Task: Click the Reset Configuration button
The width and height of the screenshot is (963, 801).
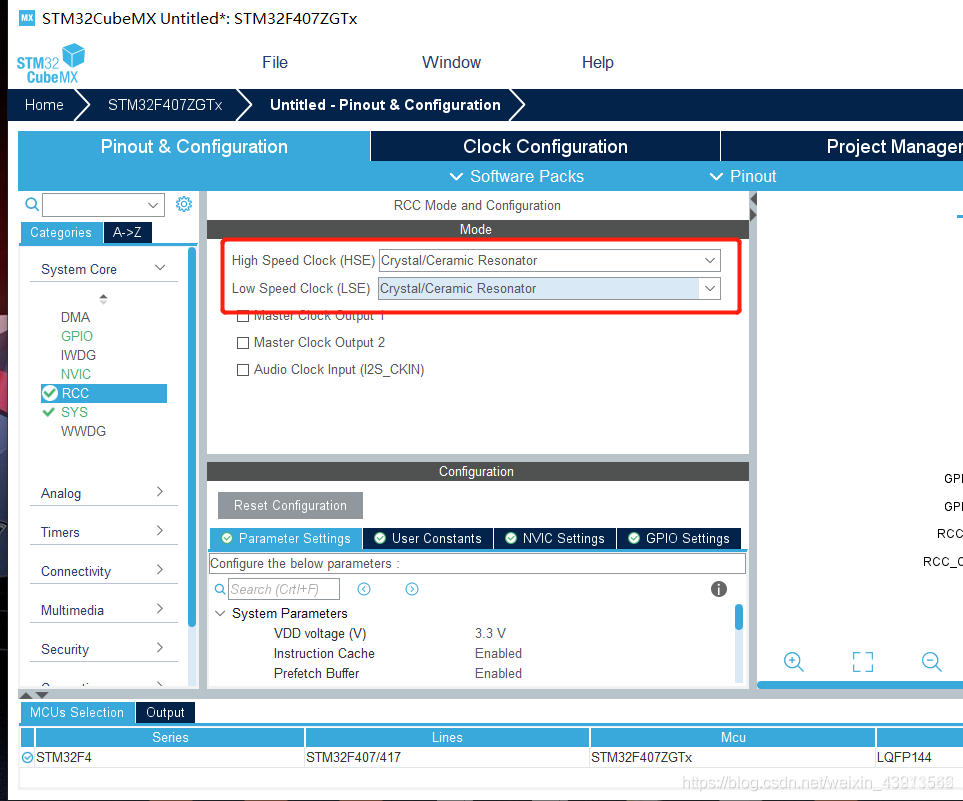Action: click(290, 506)
